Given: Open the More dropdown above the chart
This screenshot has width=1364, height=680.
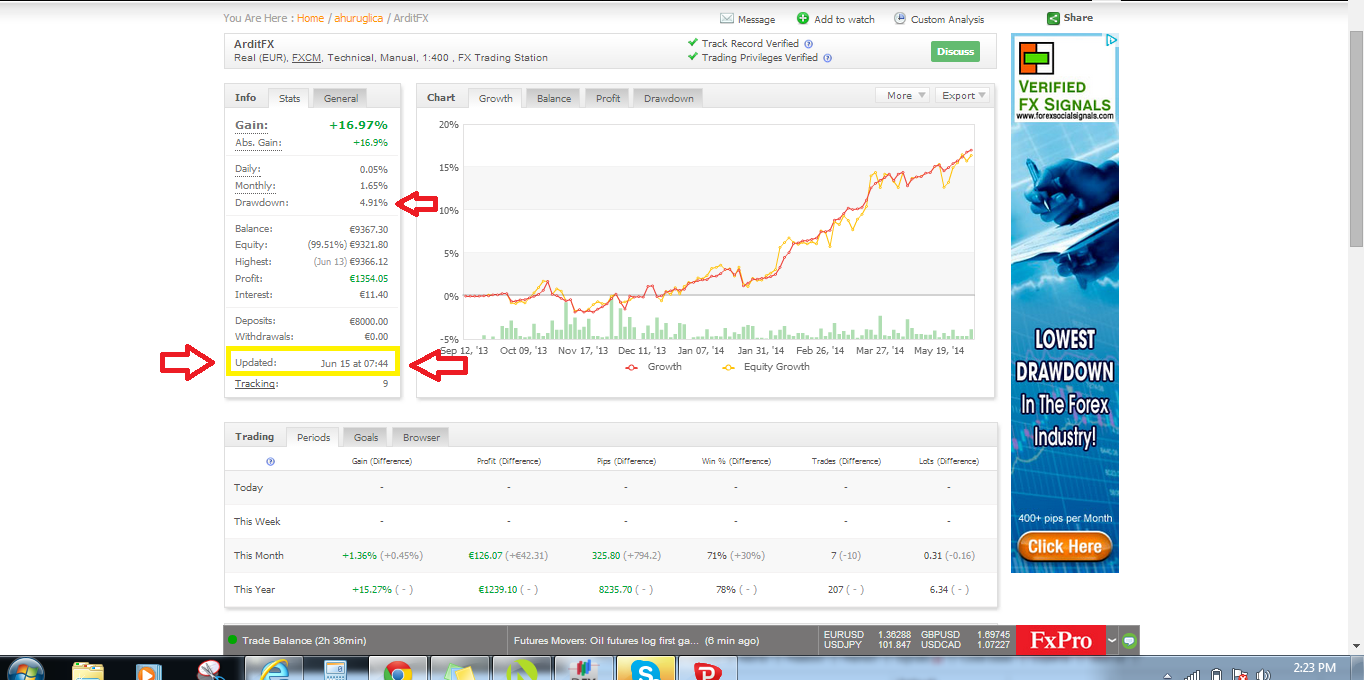Looking at the screenshot, I should (x=902, y=95).
